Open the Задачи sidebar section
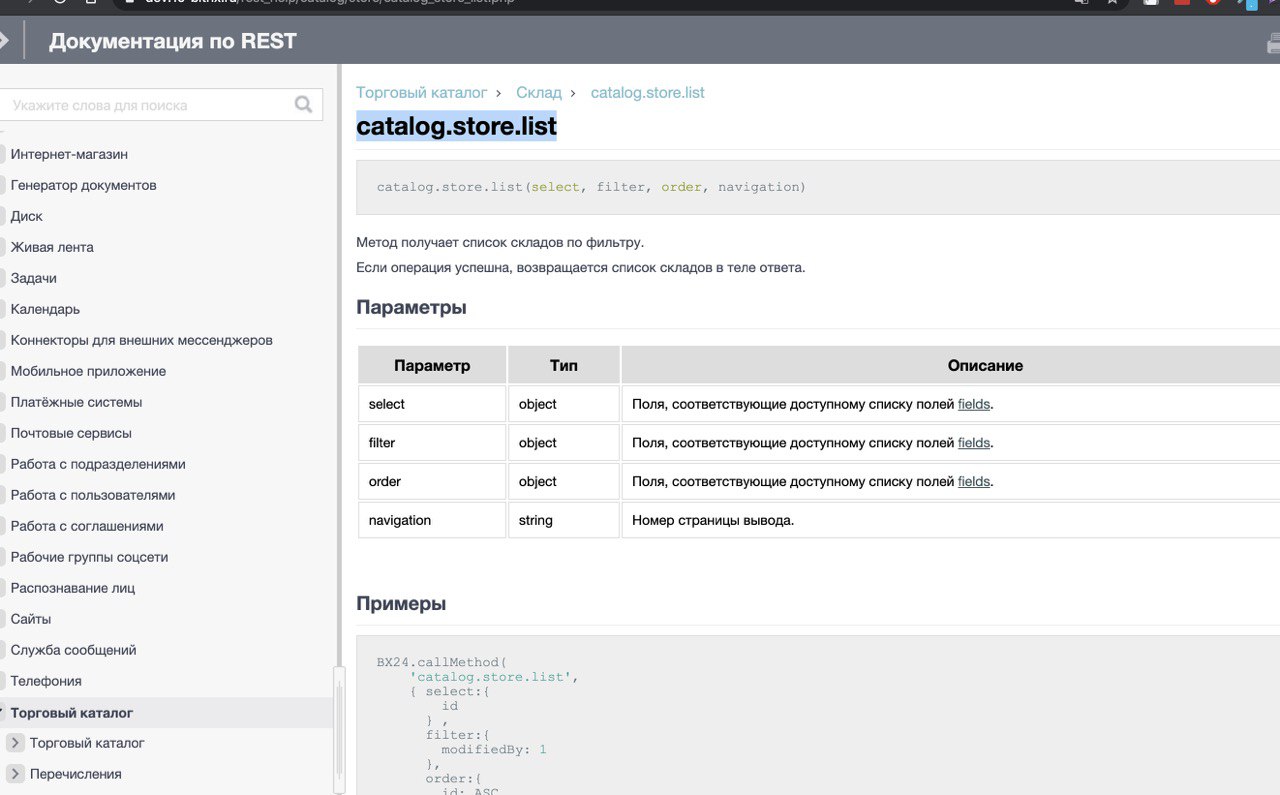Screen dimensions: 1280x795 point(33,278)
